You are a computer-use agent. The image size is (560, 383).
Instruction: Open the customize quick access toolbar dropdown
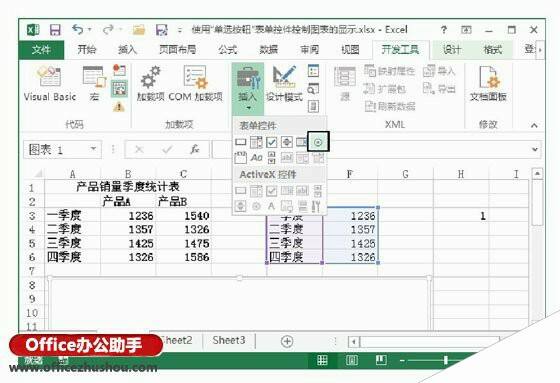coord(180,30)
